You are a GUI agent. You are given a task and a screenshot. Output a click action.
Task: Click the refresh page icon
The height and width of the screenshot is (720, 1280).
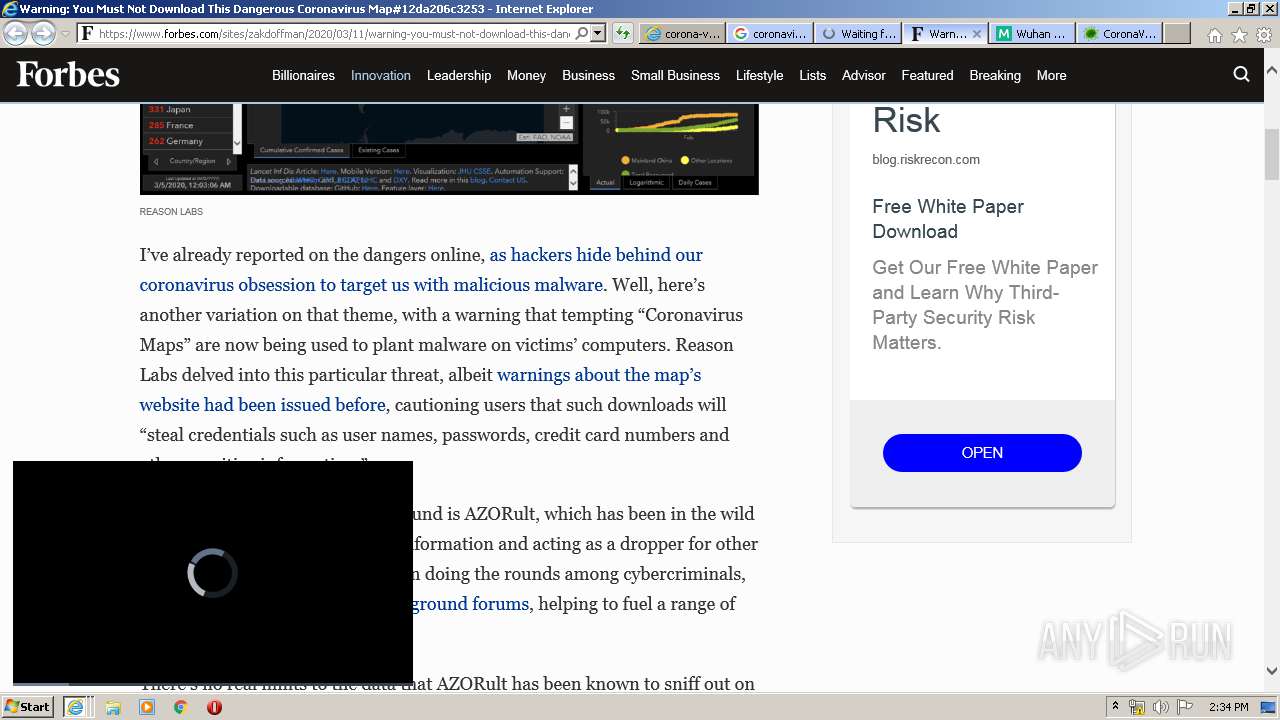click(622, 33)
